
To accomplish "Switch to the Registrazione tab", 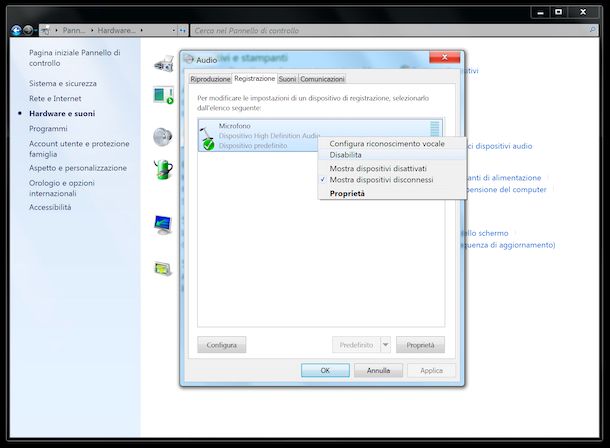I will tap(254, 78).
